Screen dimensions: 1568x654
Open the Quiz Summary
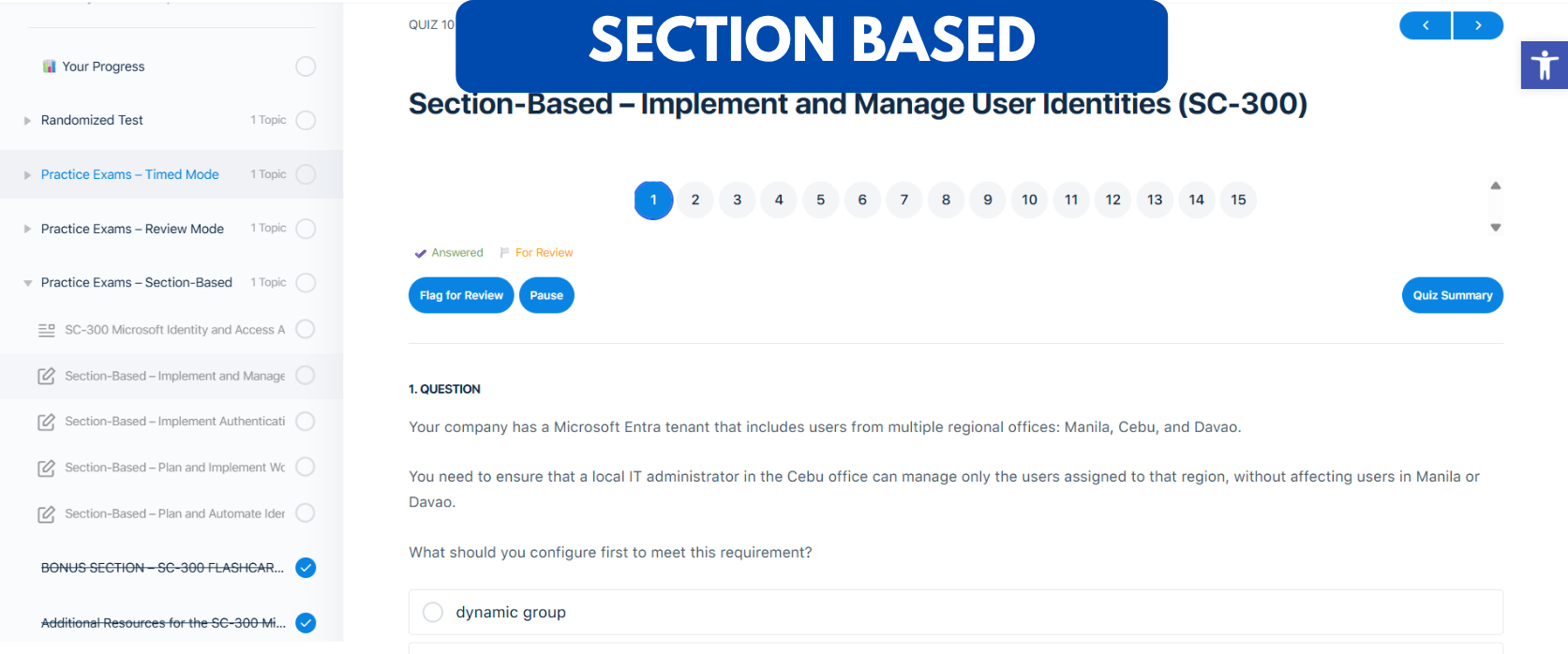click(x=1453, y=295)
